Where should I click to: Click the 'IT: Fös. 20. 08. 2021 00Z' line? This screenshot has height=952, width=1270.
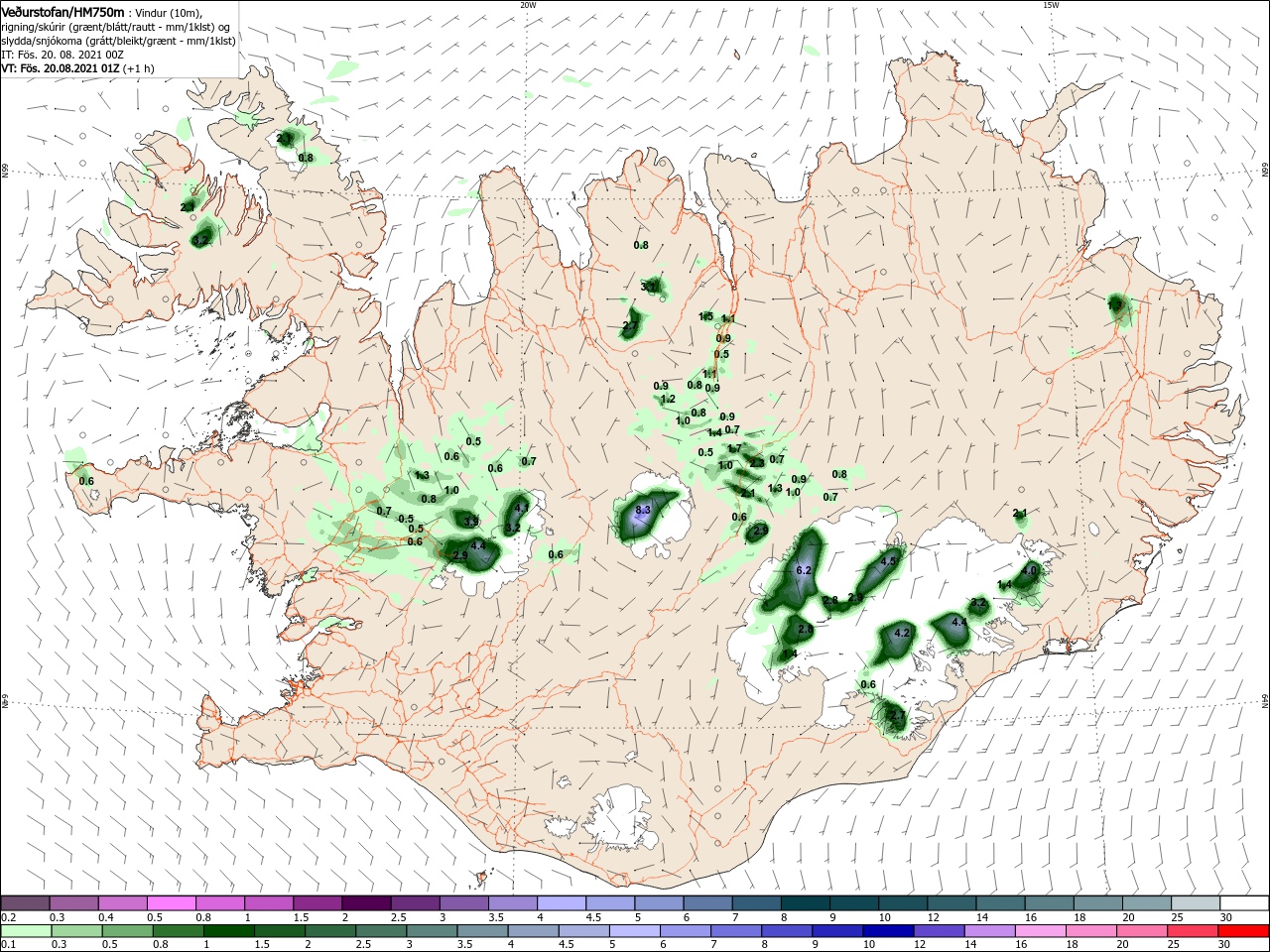coord(62,55)
